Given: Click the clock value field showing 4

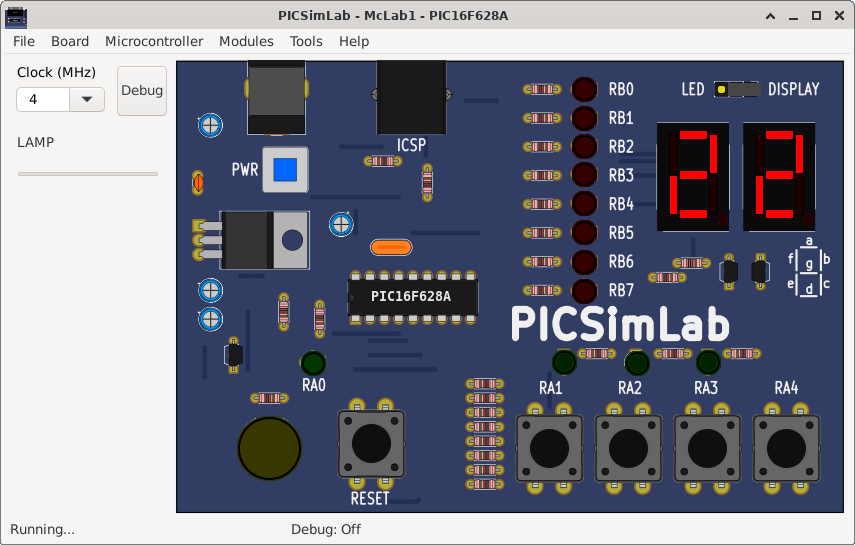Looking at the screenshot, I should 43,99.
